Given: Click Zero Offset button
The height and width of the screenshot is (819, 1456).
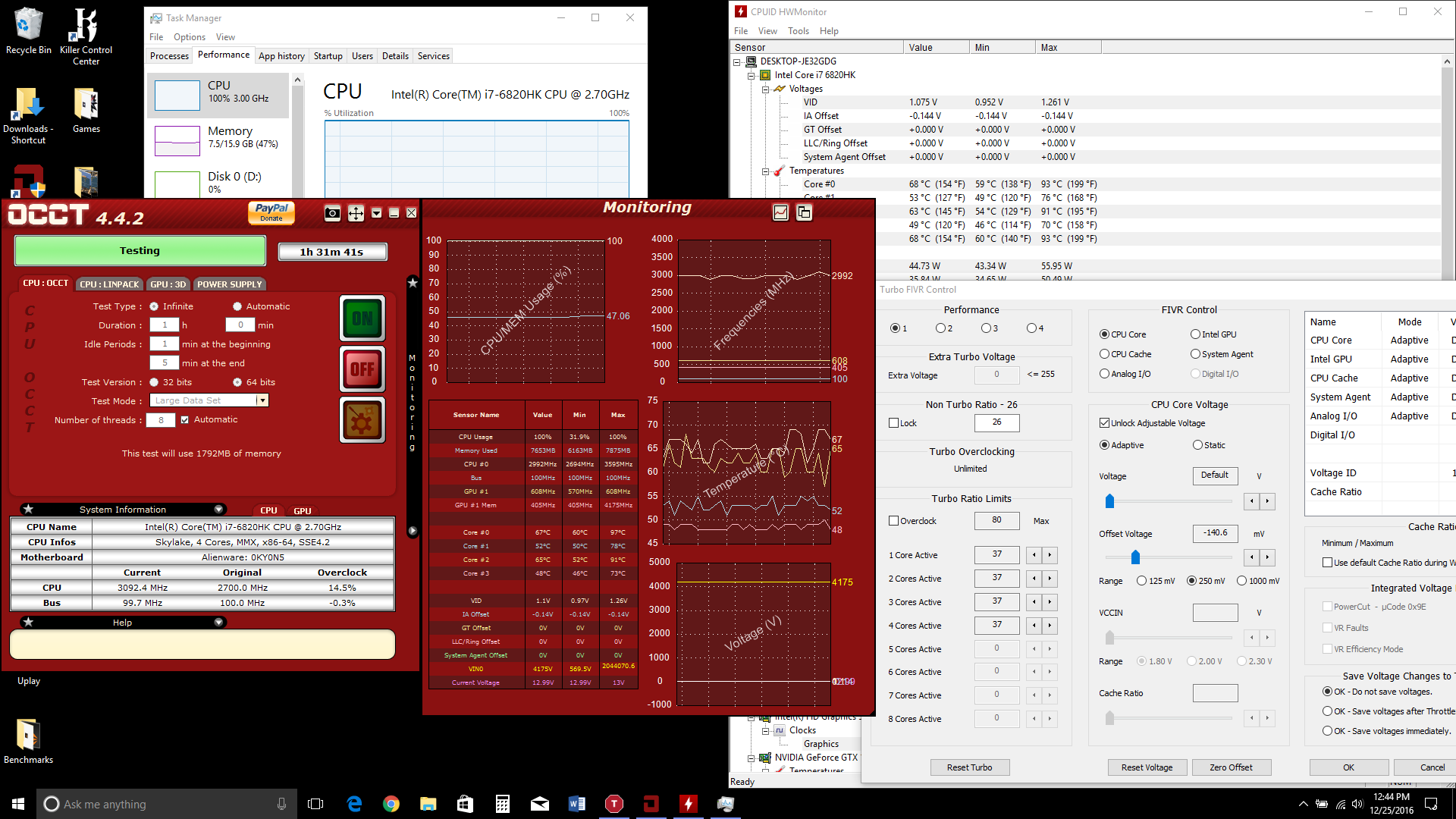Looking at the screenshot, I should point(1231,767).
